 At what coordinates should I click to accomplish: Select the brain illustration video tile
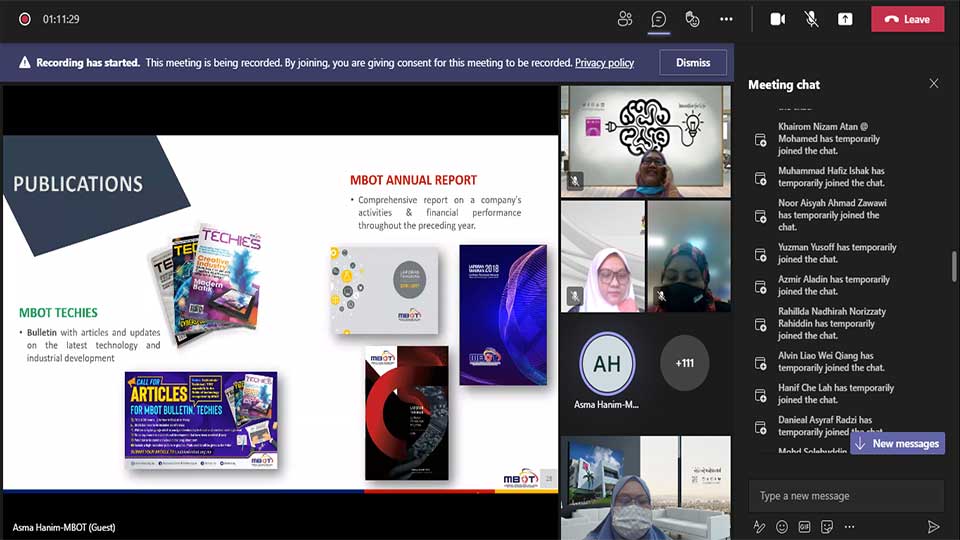click(x=646, y=141)
